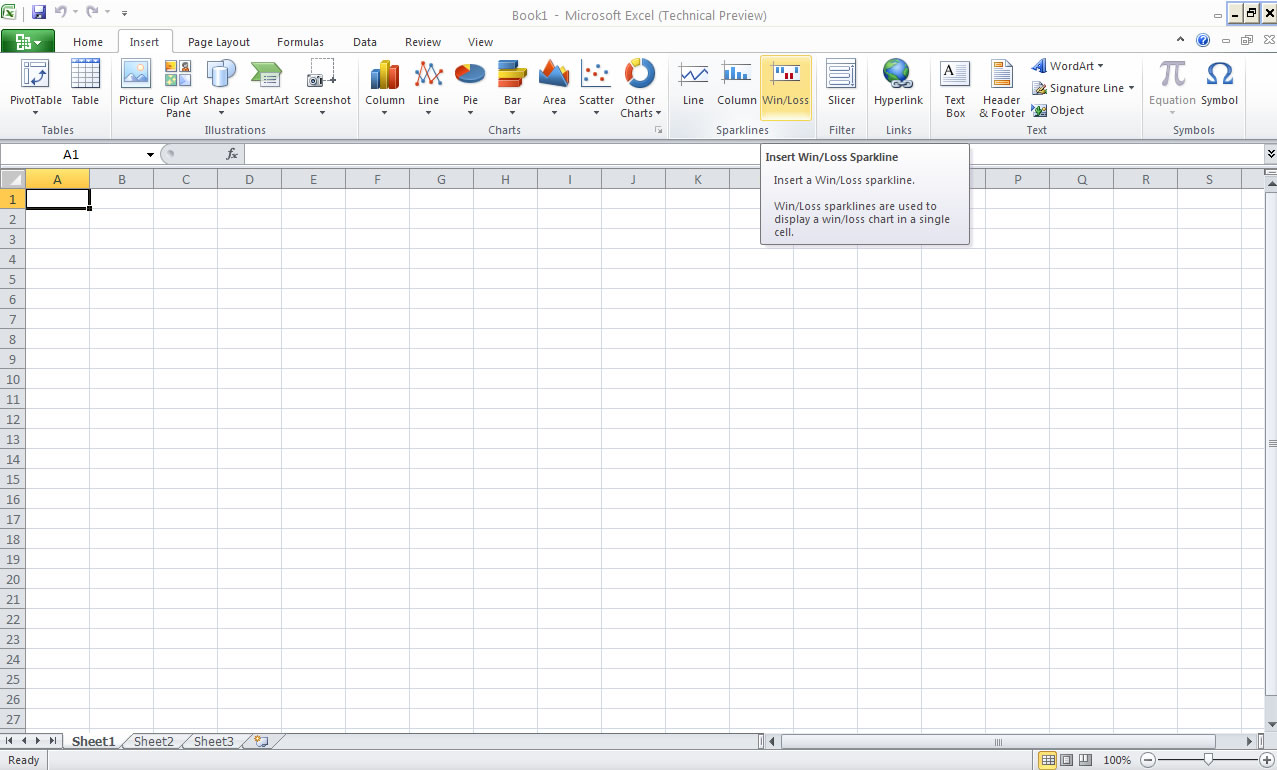Open Excel Help question mark icon

[1203, 41]
